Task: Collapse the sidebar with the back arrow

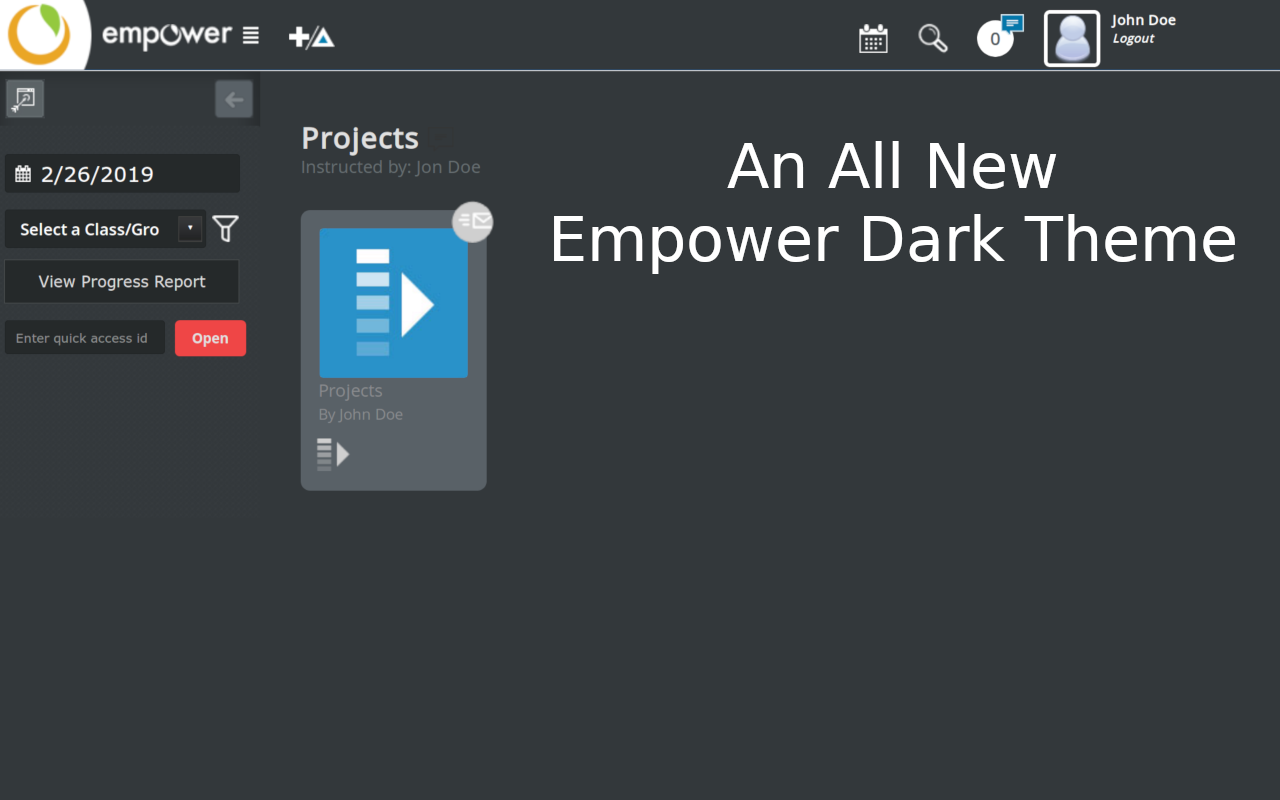Action: pos(233,99)
